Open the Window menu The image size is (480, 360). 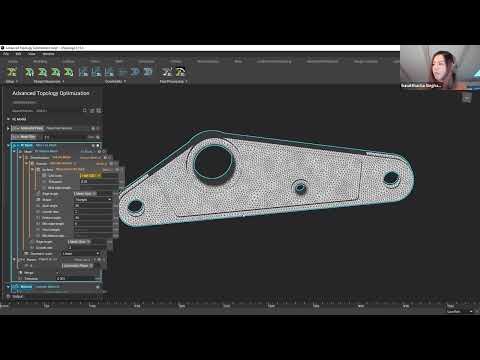pyautogui.click(x=48, y=54)
